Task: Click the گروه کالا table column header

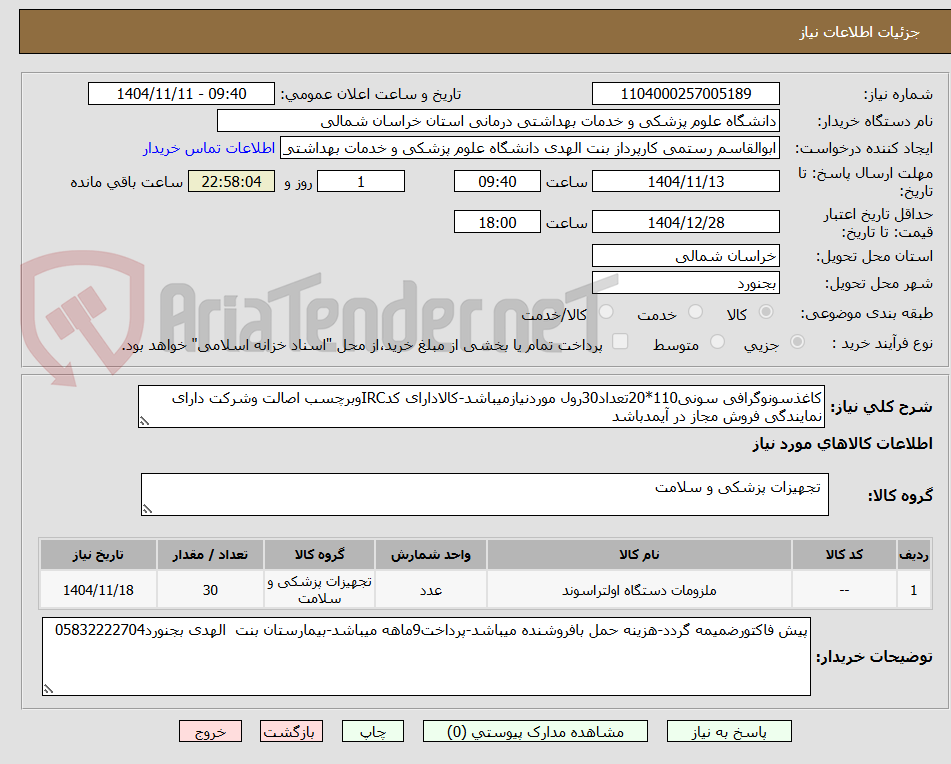Action: 320,555
